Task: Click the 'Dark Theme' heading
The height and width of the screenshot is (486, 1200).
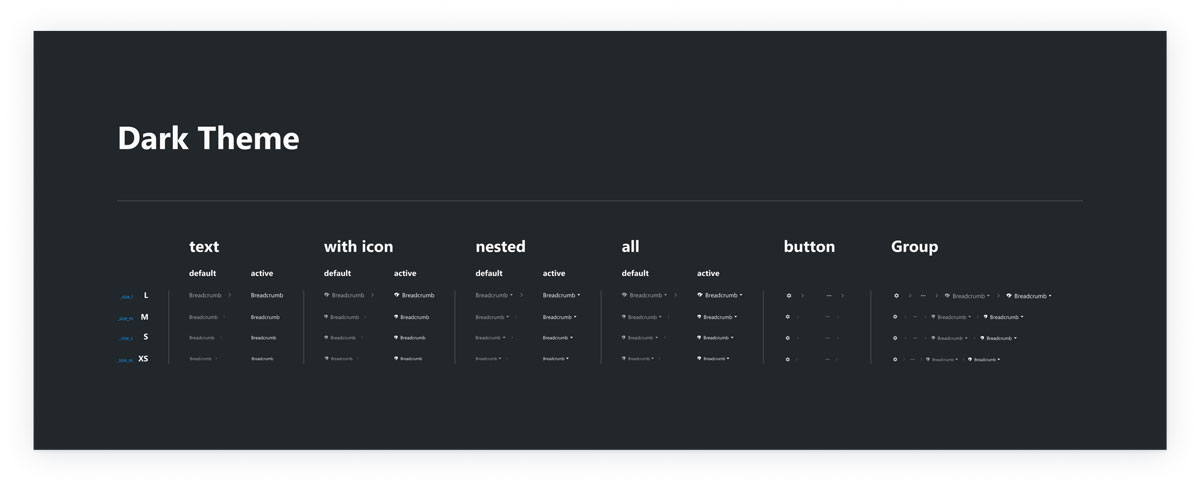Action: pos(208,138)
